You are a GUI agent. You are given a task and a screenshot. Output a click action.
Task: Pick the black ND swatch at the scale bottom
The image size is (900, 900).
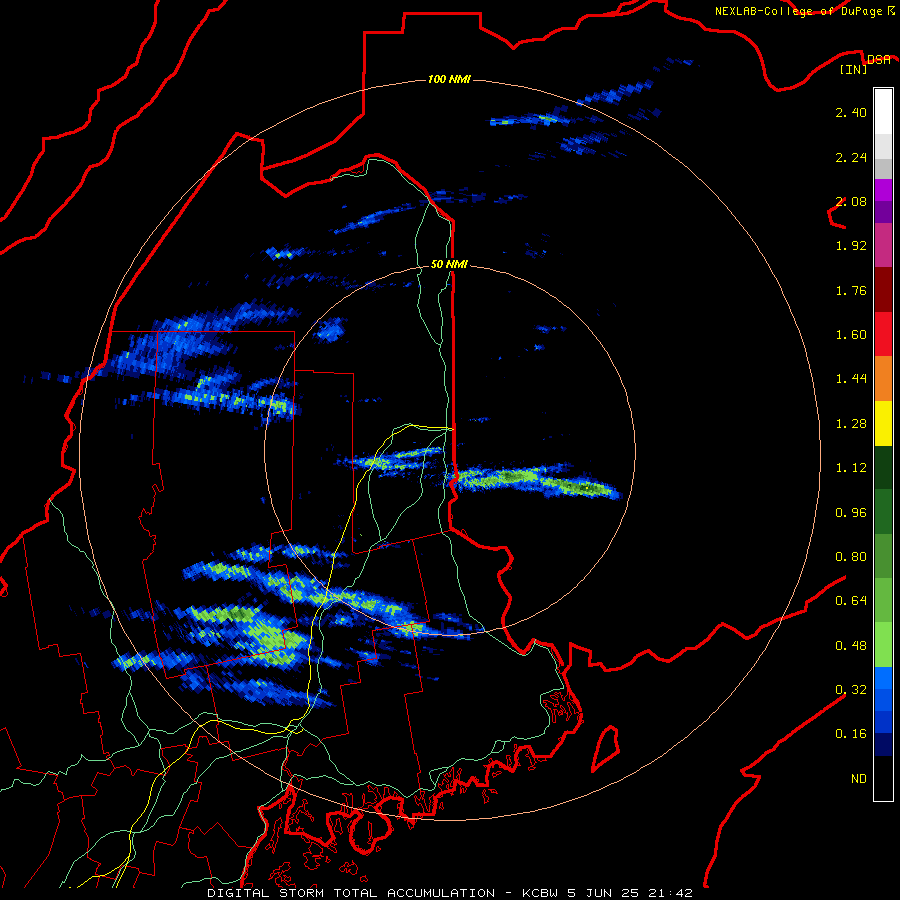pos(883,778)
